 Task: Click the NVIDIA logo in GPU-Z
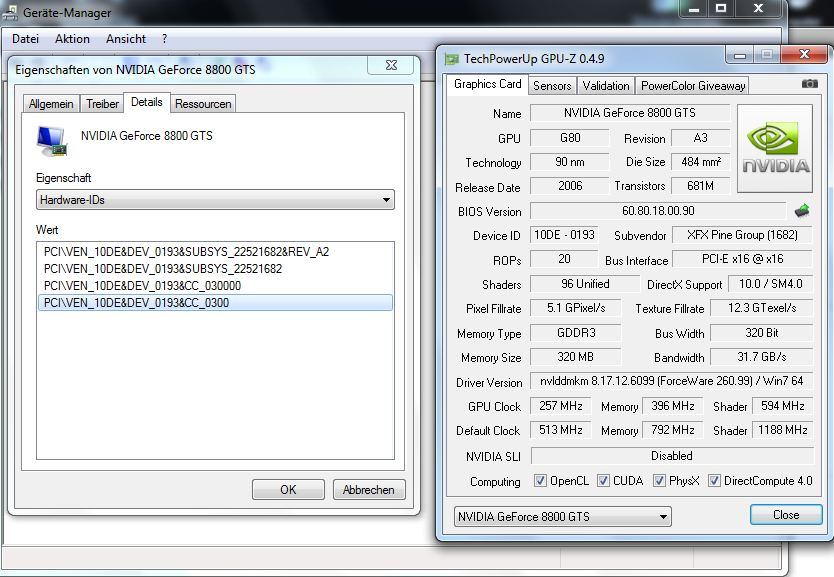[x=775, y=148]
